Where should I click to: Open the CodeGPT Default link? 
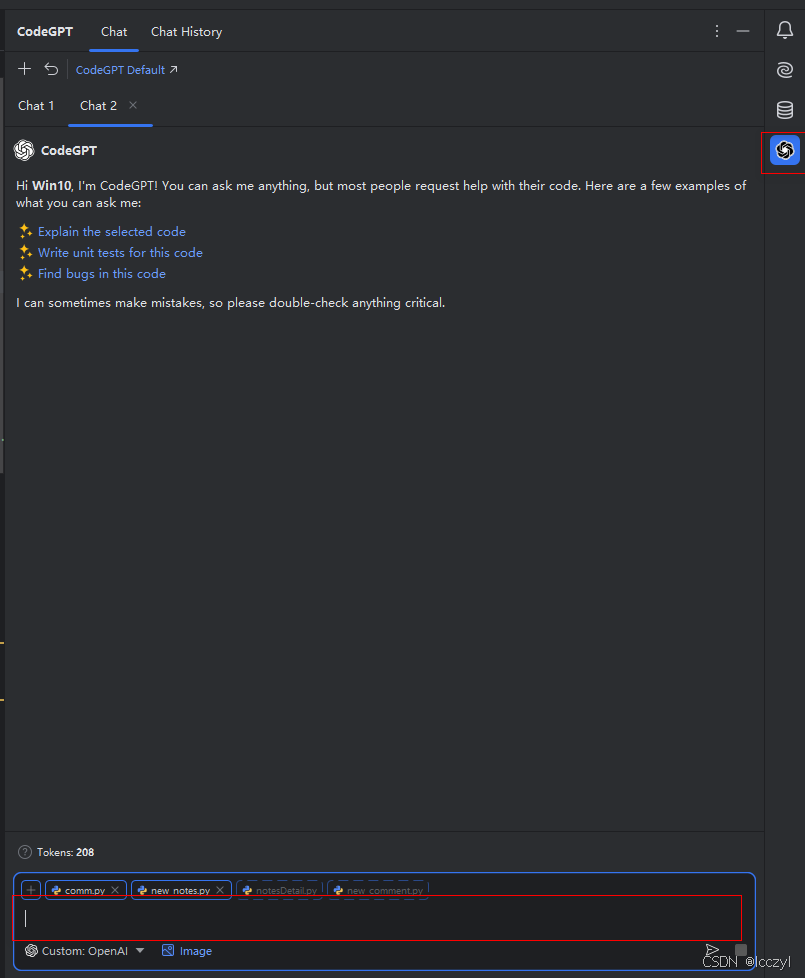(x=127, y=70)
